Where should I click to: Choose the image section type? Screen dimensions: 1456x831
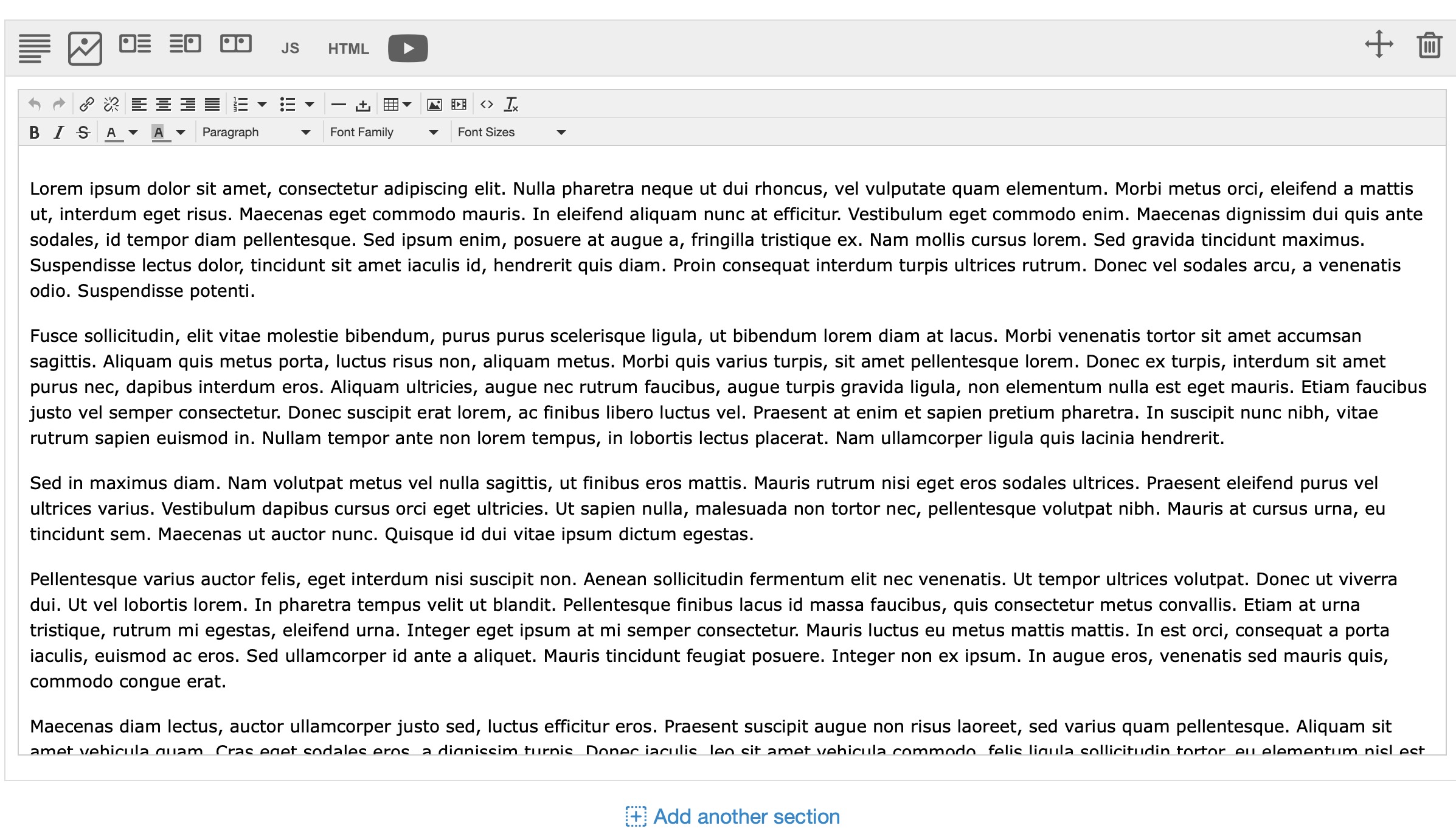click(x=85, y=49)
